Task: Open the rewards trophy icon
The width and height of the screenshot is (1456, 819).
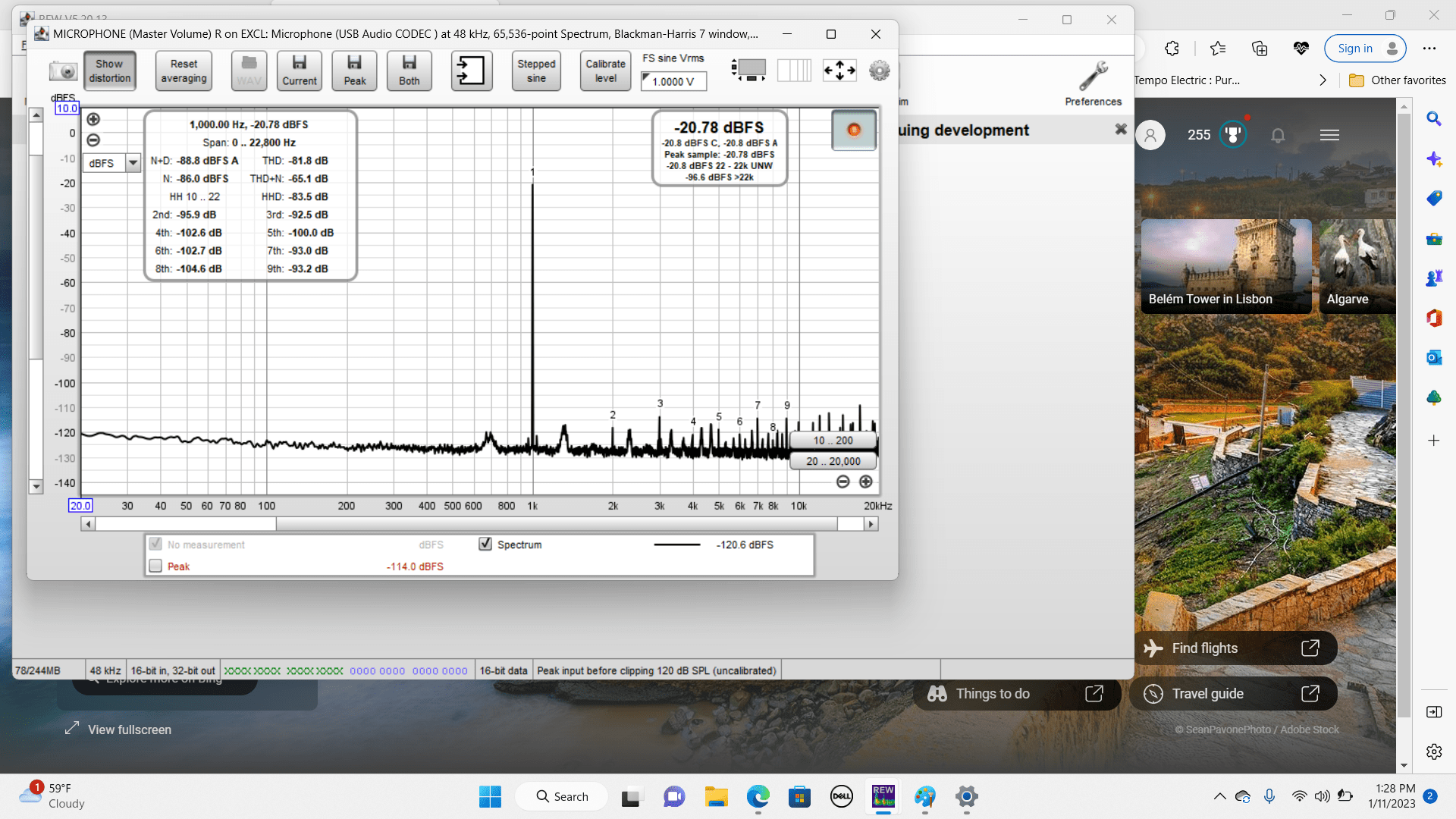Action: 1233,135
